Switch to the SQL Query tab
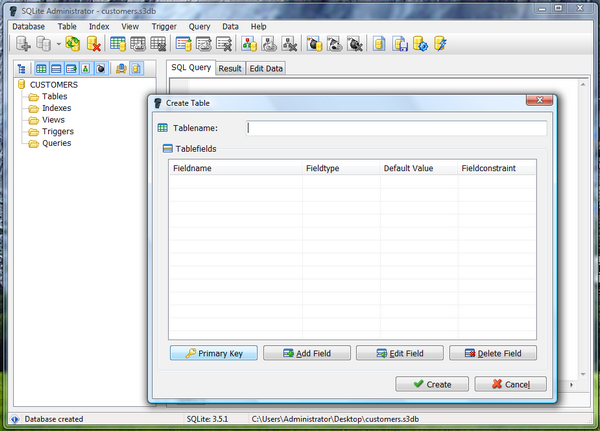Viewport: 600px width, 431px height. point(191,67)
